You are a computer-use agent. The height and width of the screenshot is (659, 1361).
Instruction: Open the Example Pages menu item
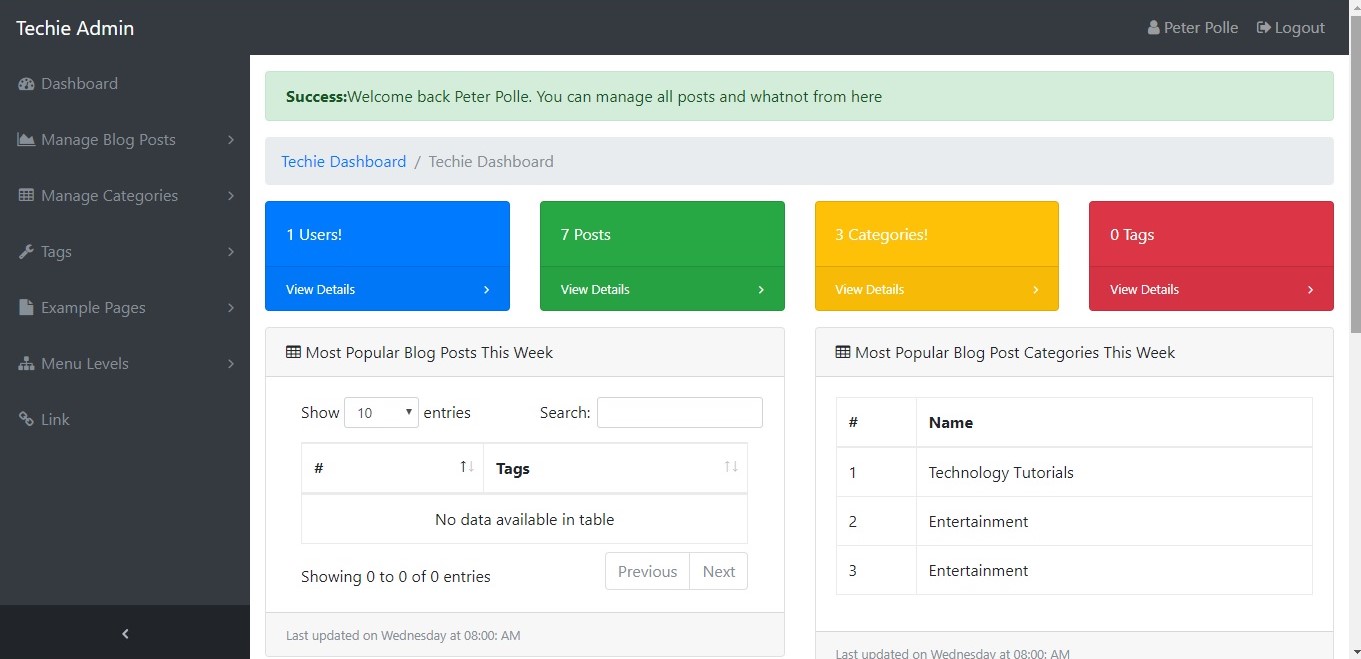click(93, 308)
